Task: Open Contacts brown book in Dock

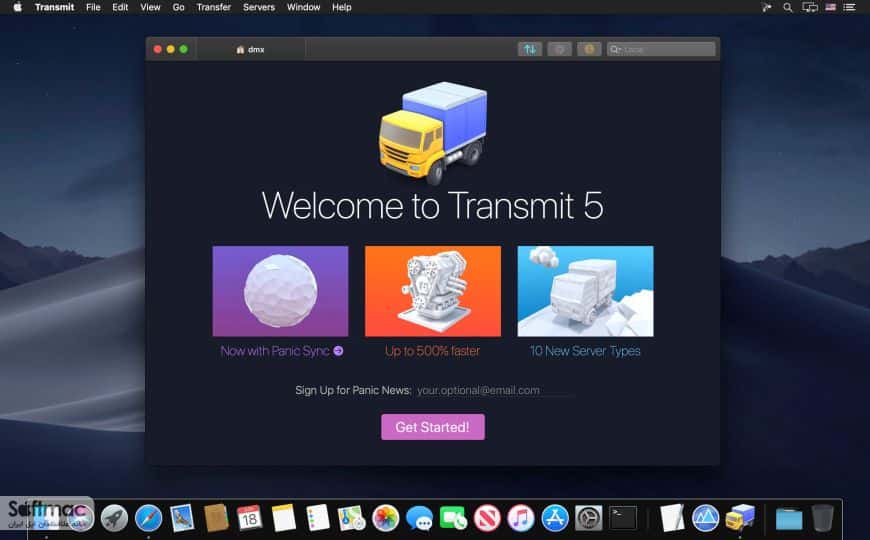Action: [x=216, y=518]
